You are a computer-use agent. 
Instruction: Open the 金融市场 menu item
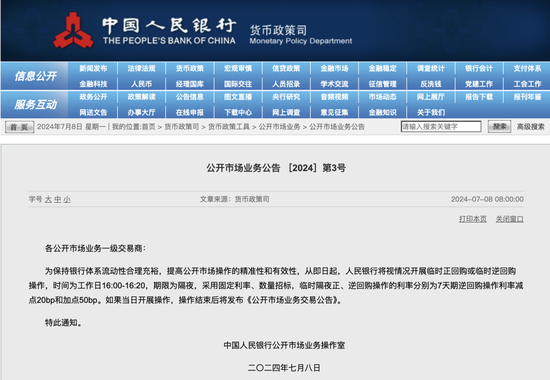(x=335, y=68)
